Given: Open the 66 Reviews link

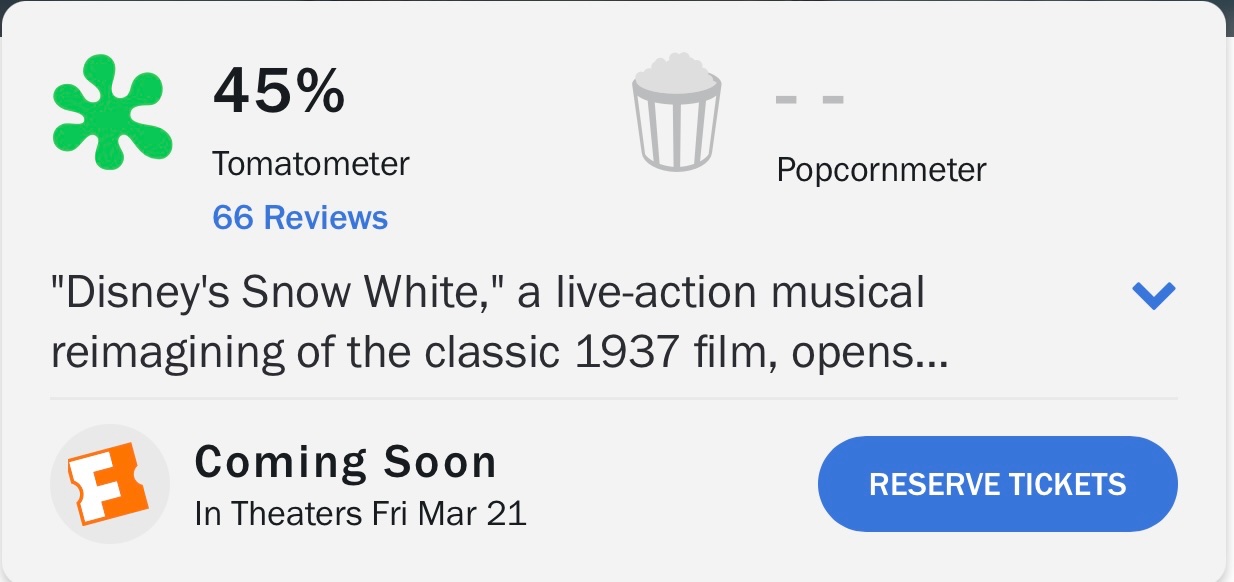Looking at the screenshot, I should click(300, 217).
